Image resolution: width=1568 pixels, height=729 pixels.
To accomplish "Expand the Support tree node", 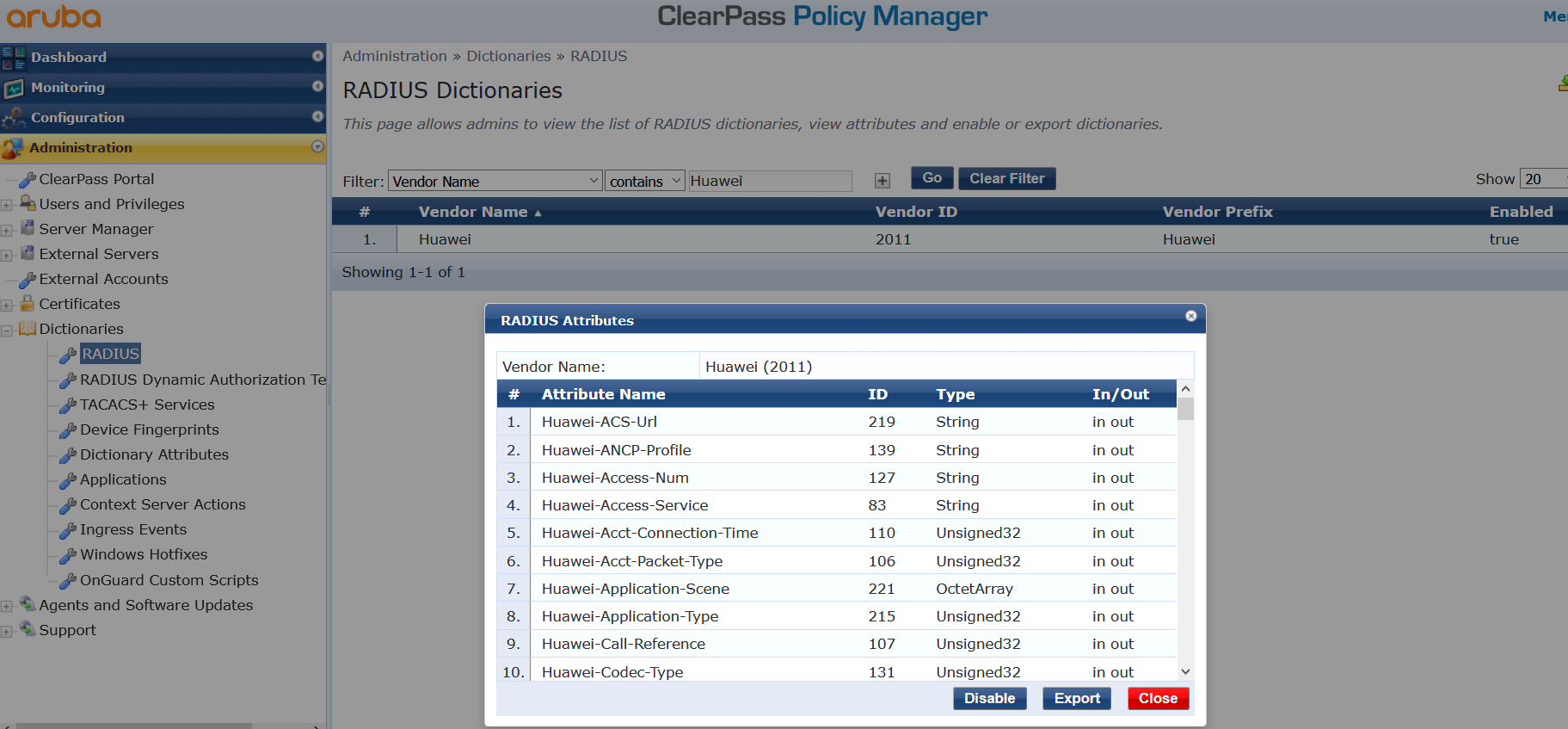I will [7, 631].
